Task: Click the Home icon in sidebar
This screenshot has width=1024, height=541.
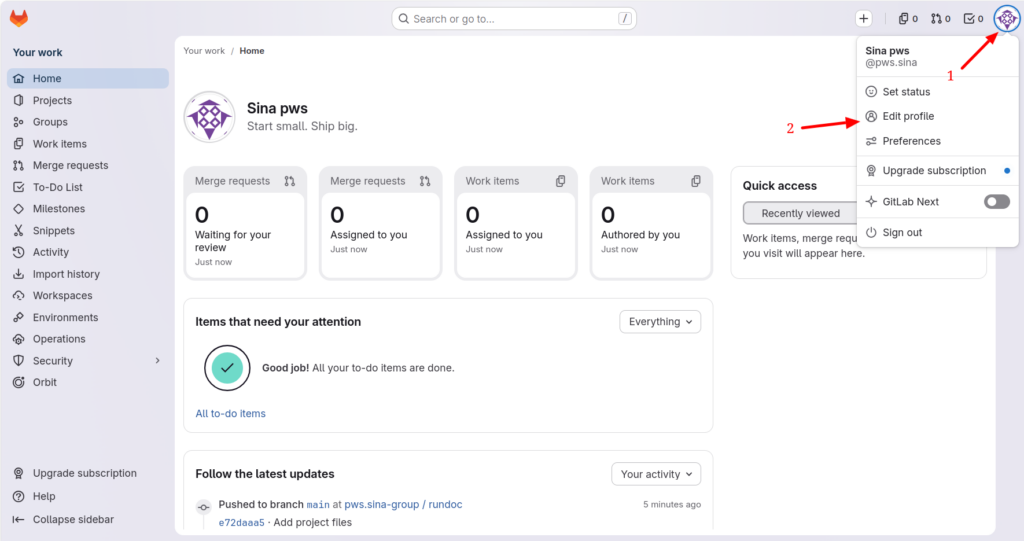Action: (x=19, y=78)
